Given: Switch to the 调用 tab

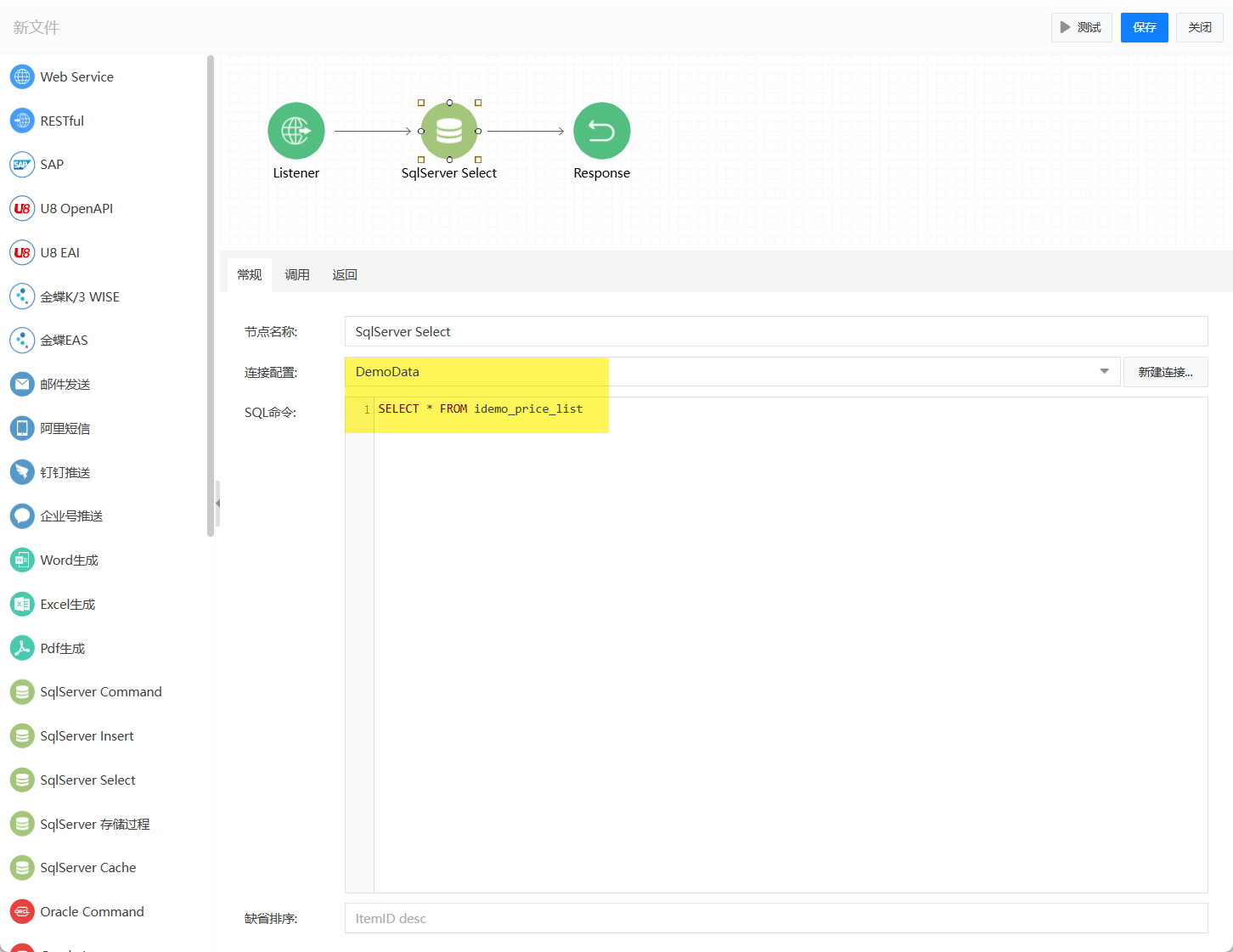Looking at the screenshot, I should pos(297,275).
